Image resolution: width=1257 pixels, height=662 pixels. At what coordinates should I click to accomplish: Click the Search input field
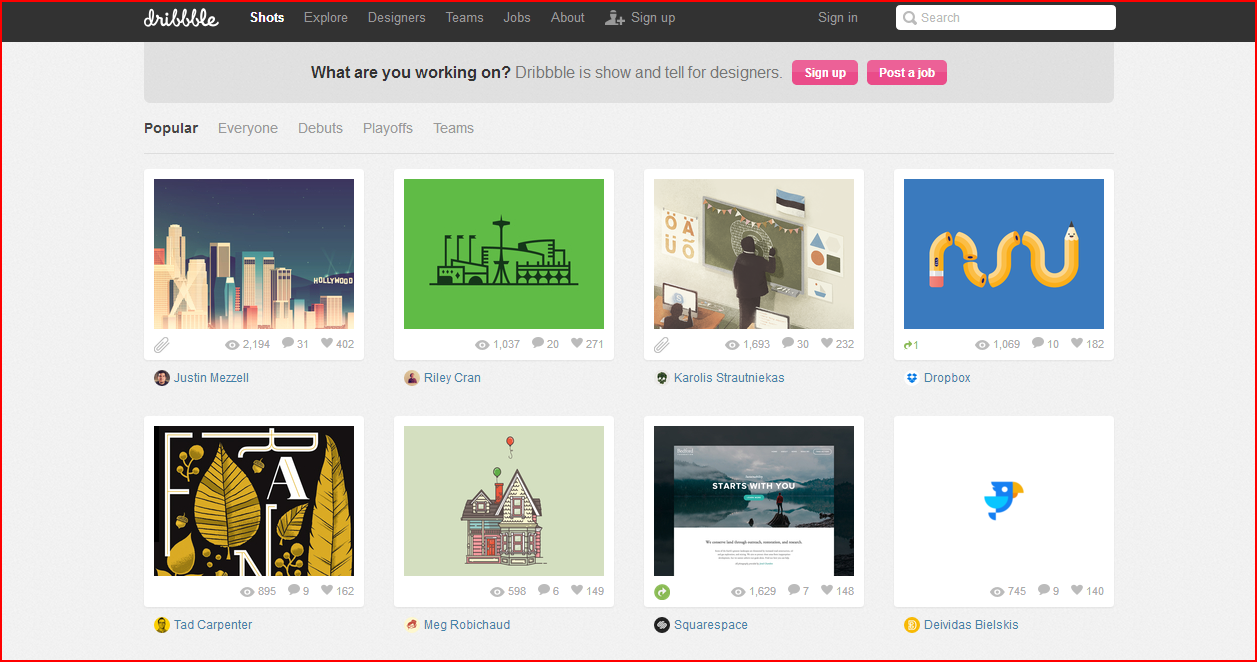point(1012,17)
